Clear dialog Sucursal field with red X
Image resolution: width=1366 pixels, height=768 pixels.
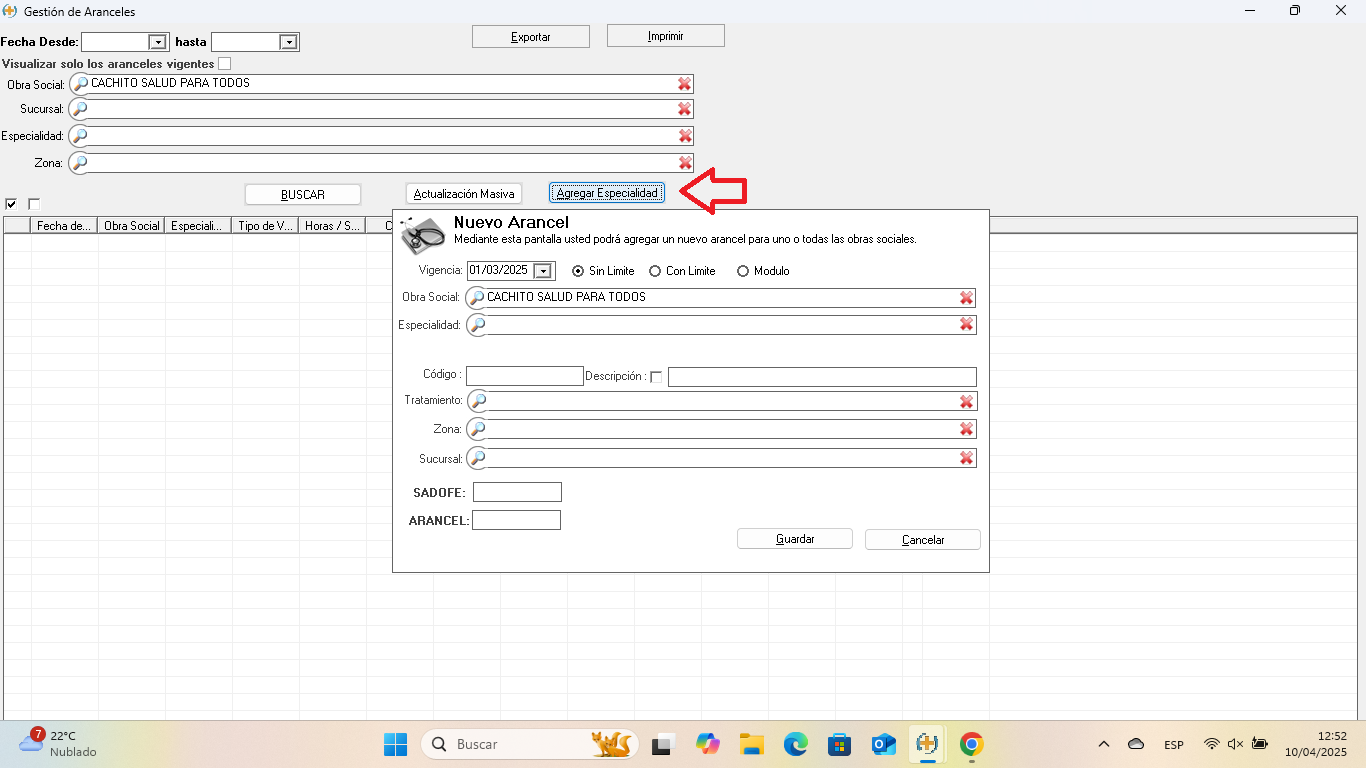pyautogui.click(x=966, y=458)
